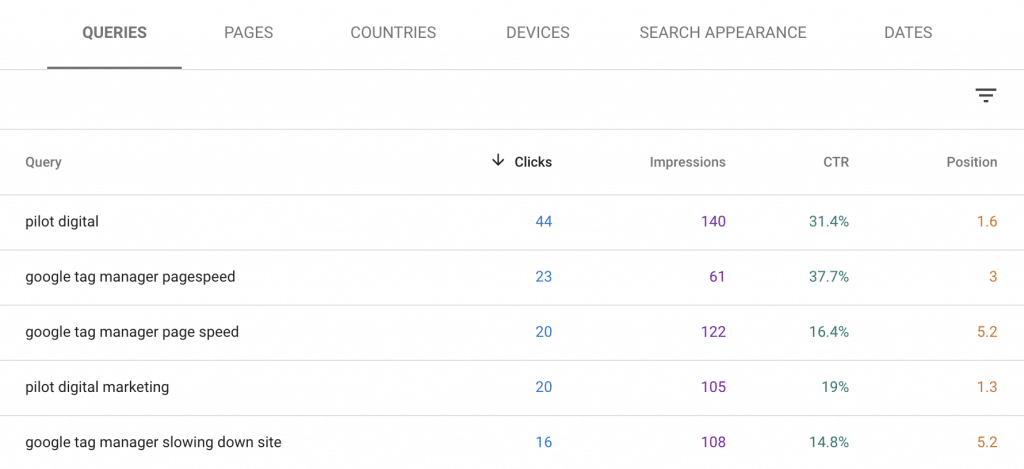Sort by Clicks column header
The height and width of the screenshot is (469, 1024).
(533, 162)
